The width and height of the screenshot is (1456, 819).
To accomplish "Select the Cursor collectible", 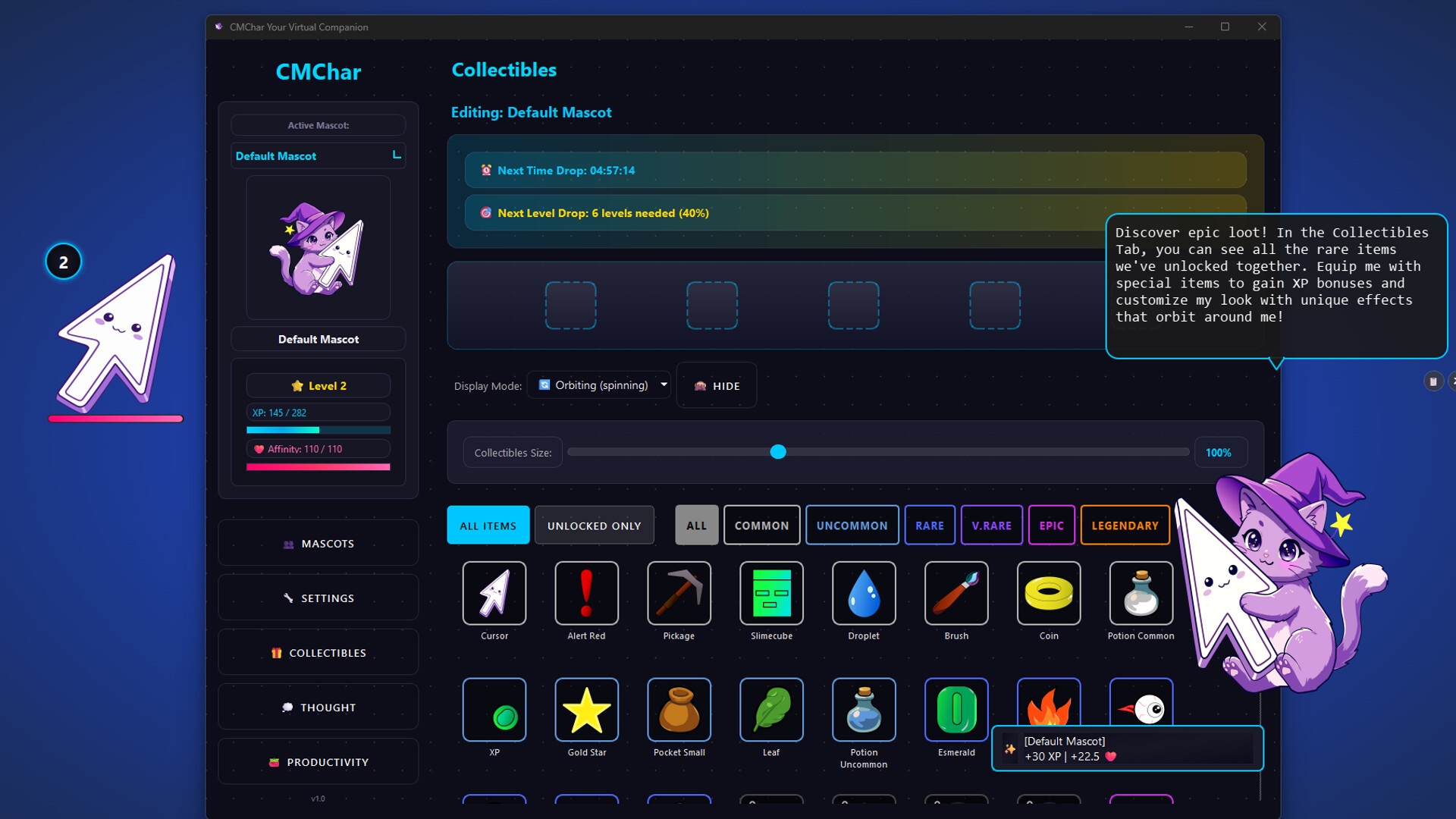I will point(494,594).
